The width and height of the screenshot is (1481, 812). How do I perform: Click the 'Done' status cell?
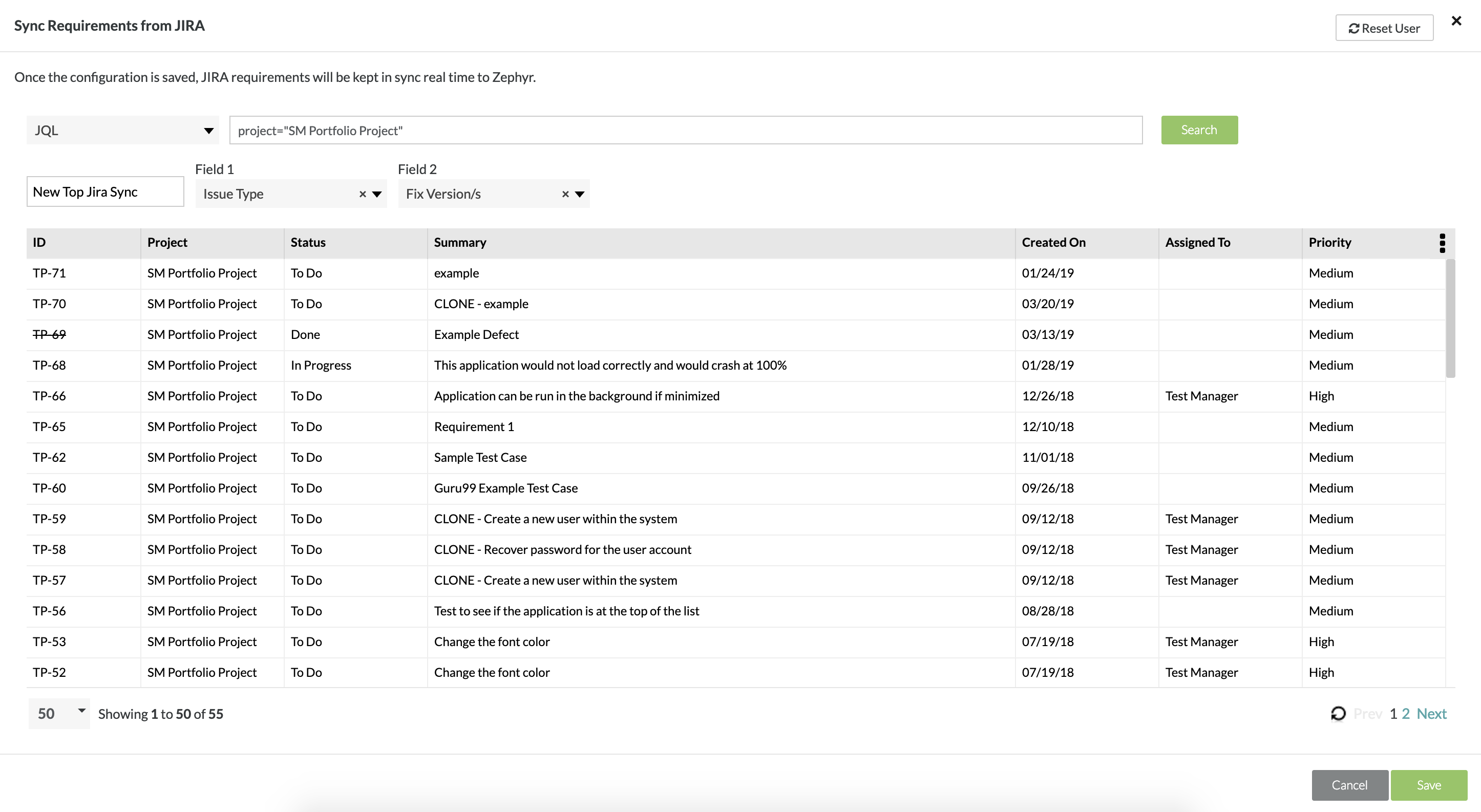355,334
